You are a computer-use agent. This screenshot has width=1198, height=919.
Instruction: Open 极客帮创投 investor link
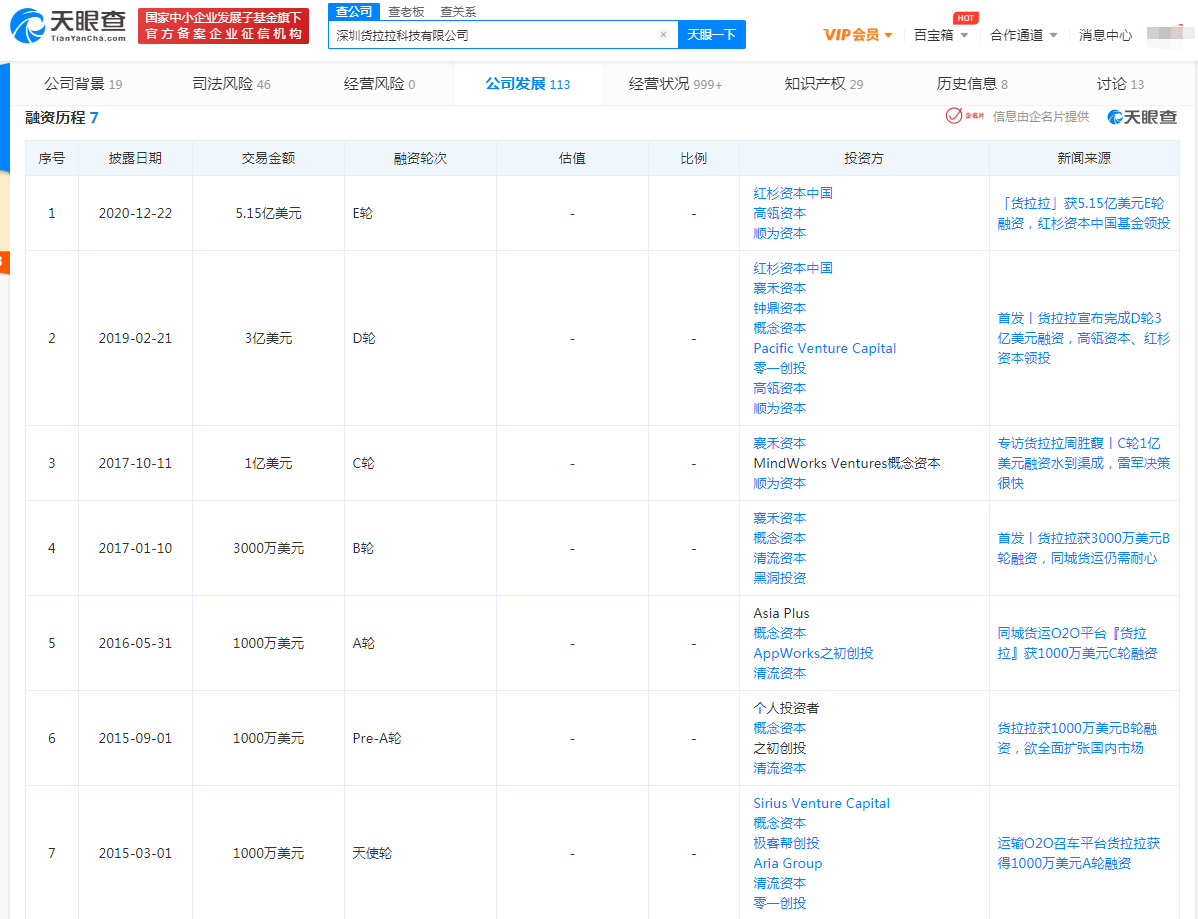(786, 843)
